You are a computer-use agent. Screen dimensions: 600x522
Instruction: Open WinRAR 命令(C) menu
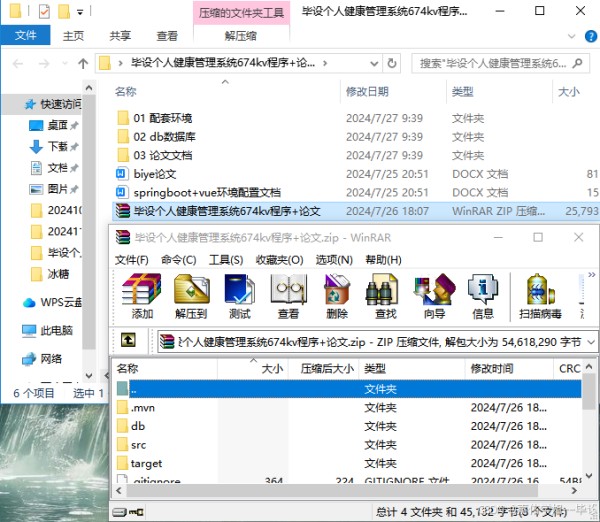point(179,260)
